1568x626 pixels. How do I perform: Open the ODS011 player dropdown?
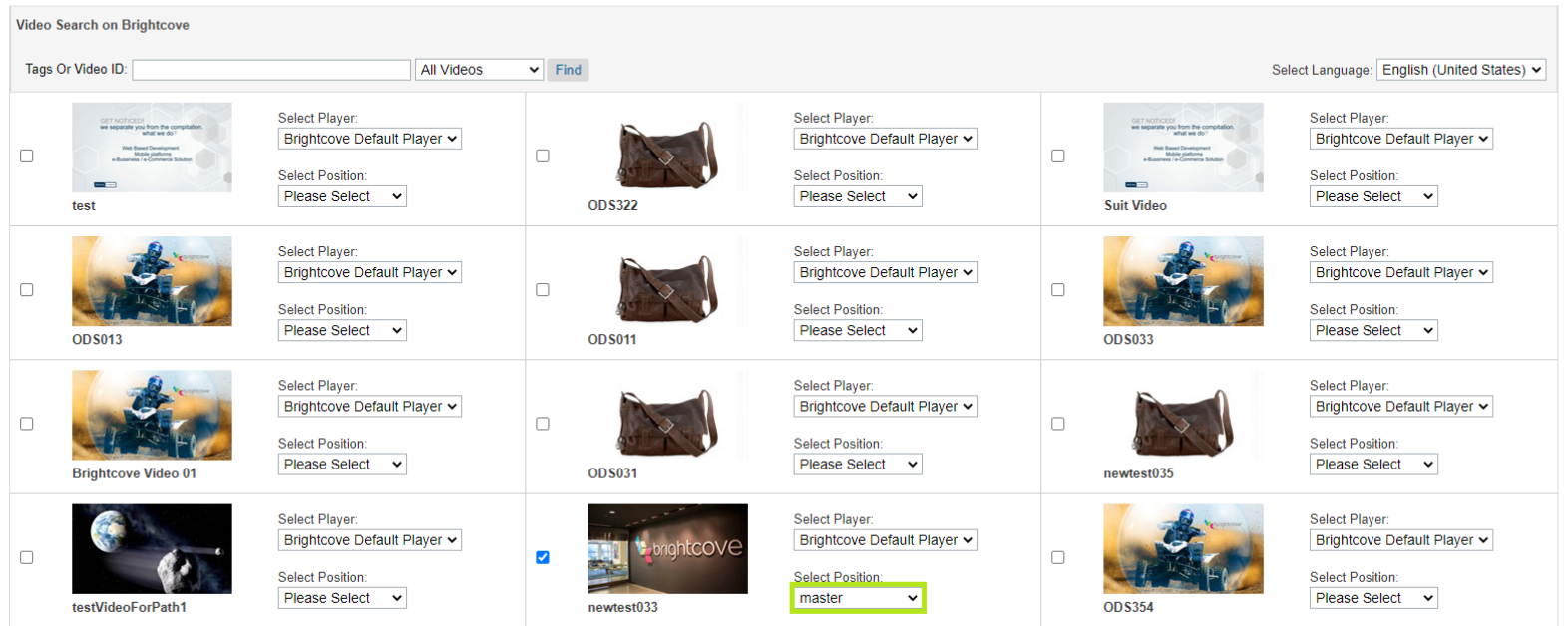coord(885,272)
